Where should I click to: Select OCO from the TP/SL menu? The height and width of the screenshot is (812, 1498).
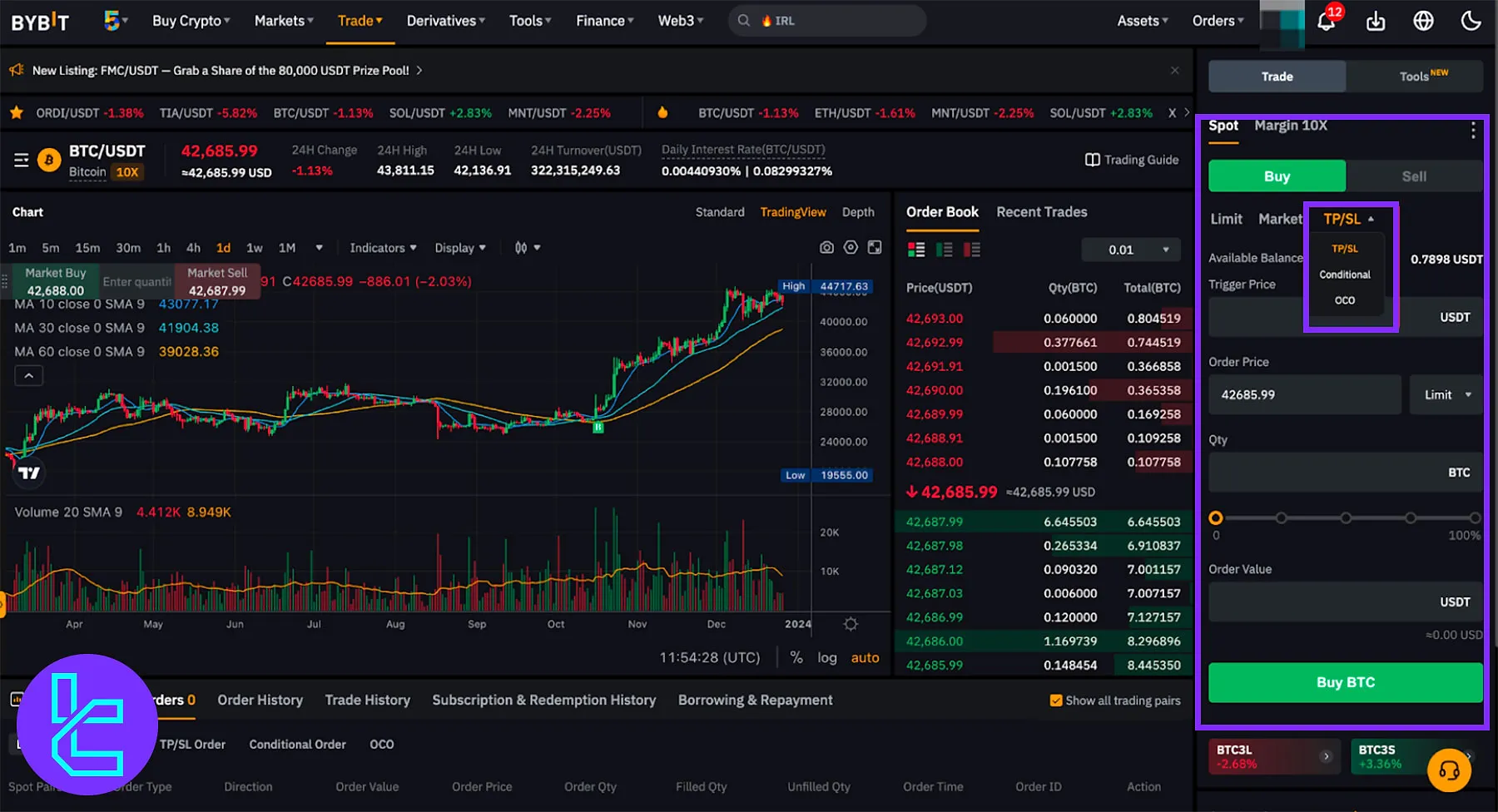pos(1345,300)
